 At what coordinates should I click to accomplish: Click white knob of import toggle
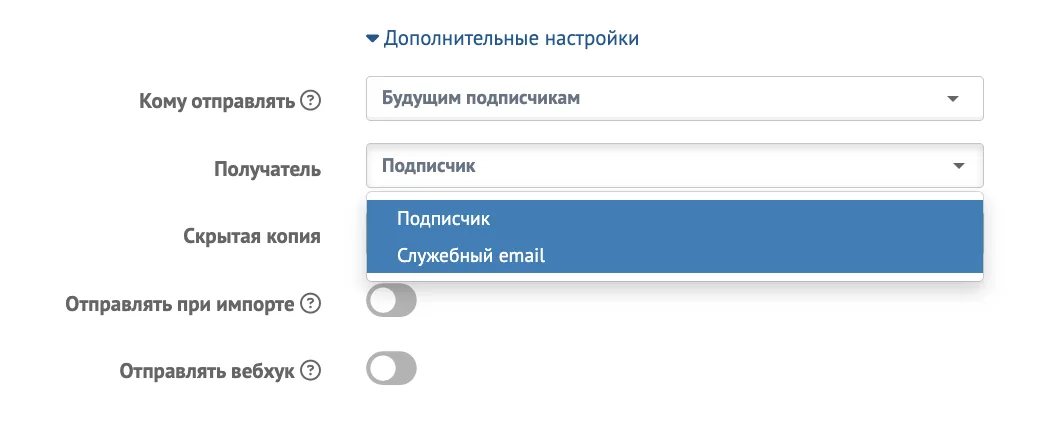tap(383, 301)
